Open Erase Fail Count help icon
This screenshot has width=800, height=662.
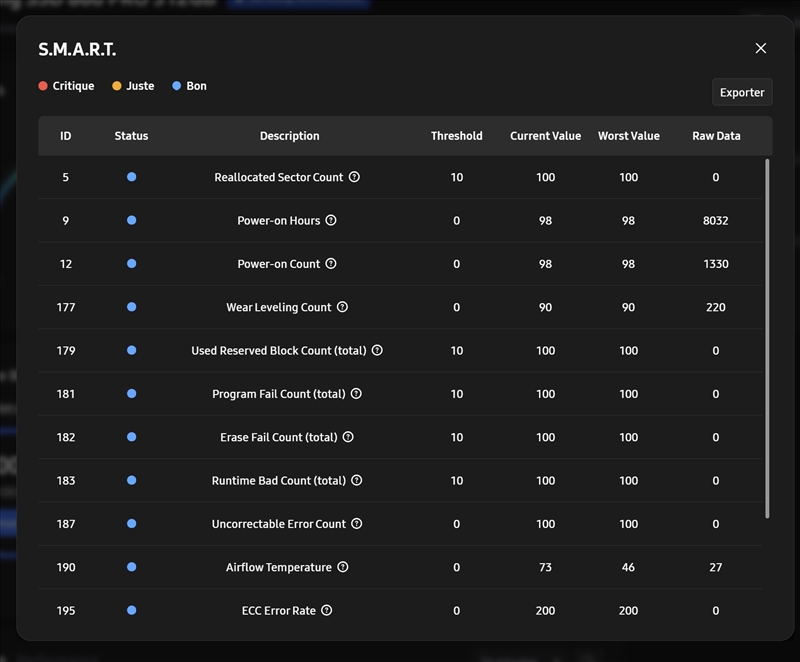(348, 437)
